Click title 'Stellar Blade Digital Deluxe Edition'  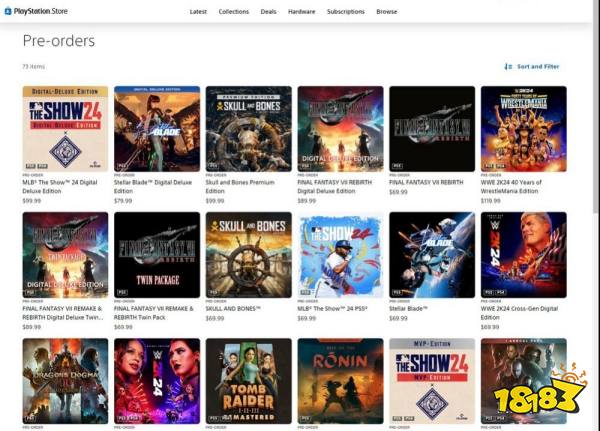coord(153,186)
